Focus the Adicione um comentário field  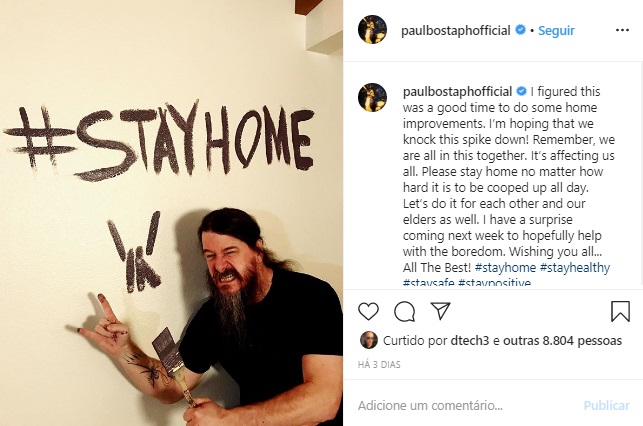coord(467,405)
